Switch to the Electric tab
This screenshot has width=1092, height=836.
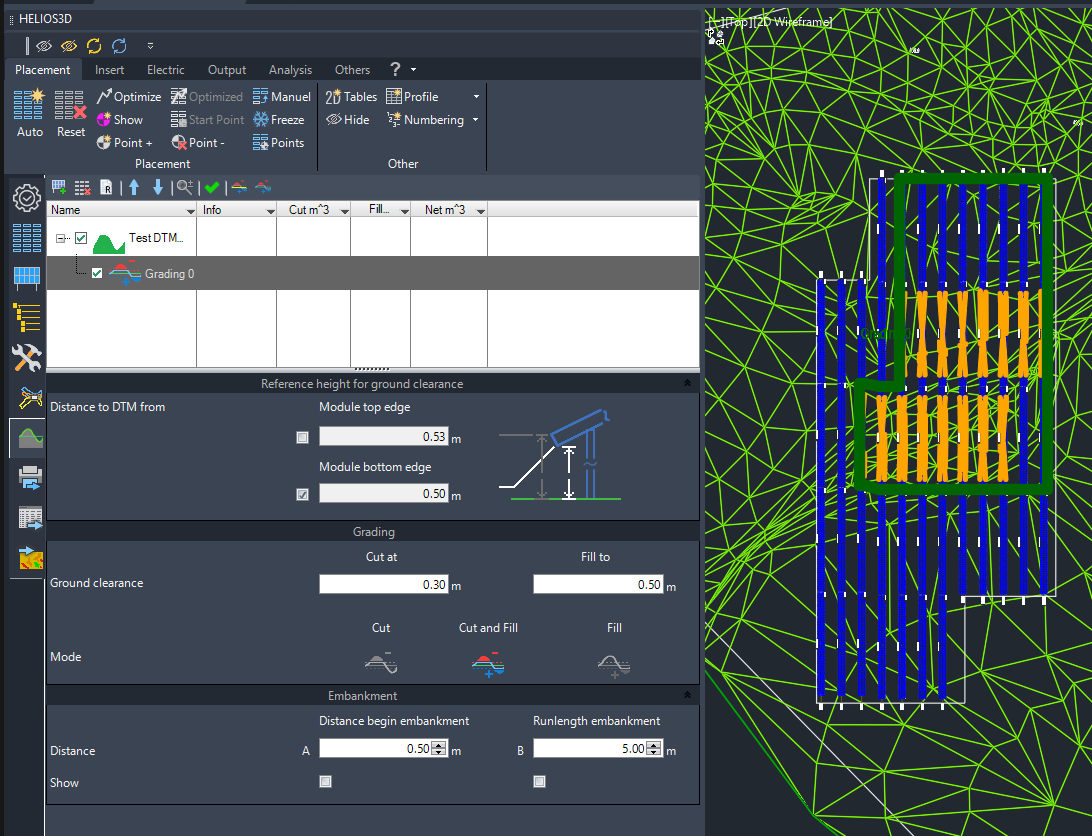[166, 70]
